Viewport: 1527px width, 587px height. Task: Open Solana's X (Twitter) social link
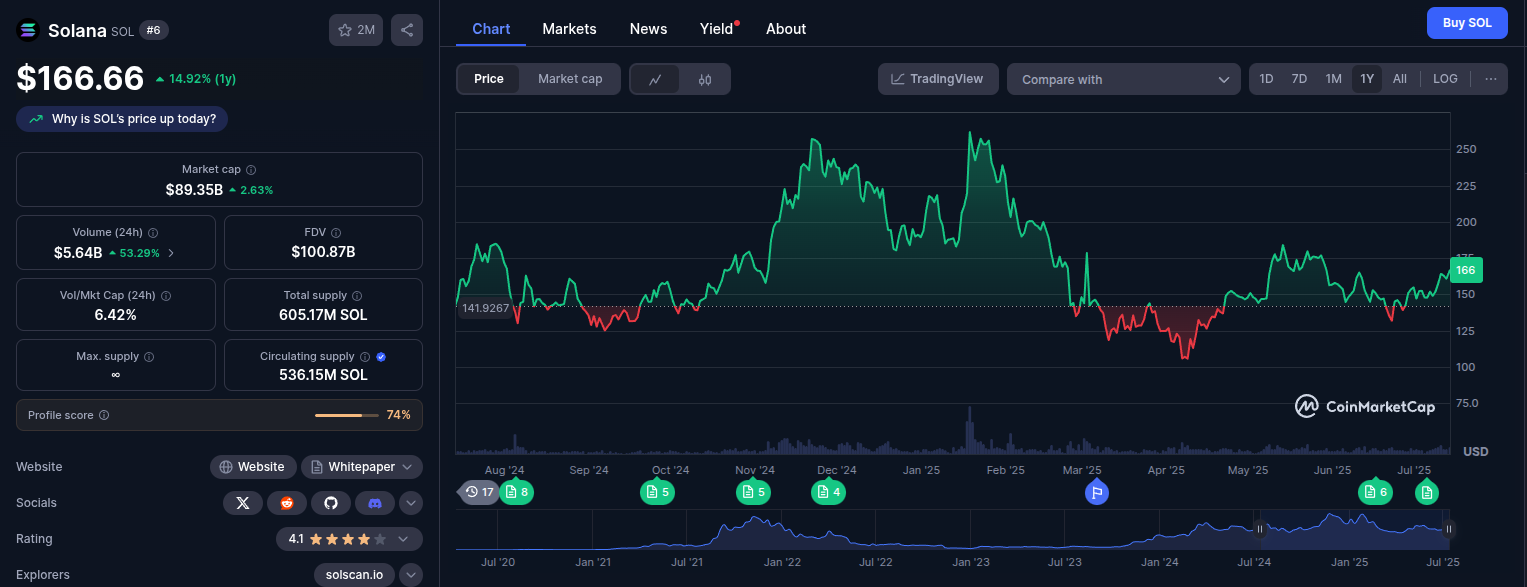pyautogui.click(x=242, y=503)
